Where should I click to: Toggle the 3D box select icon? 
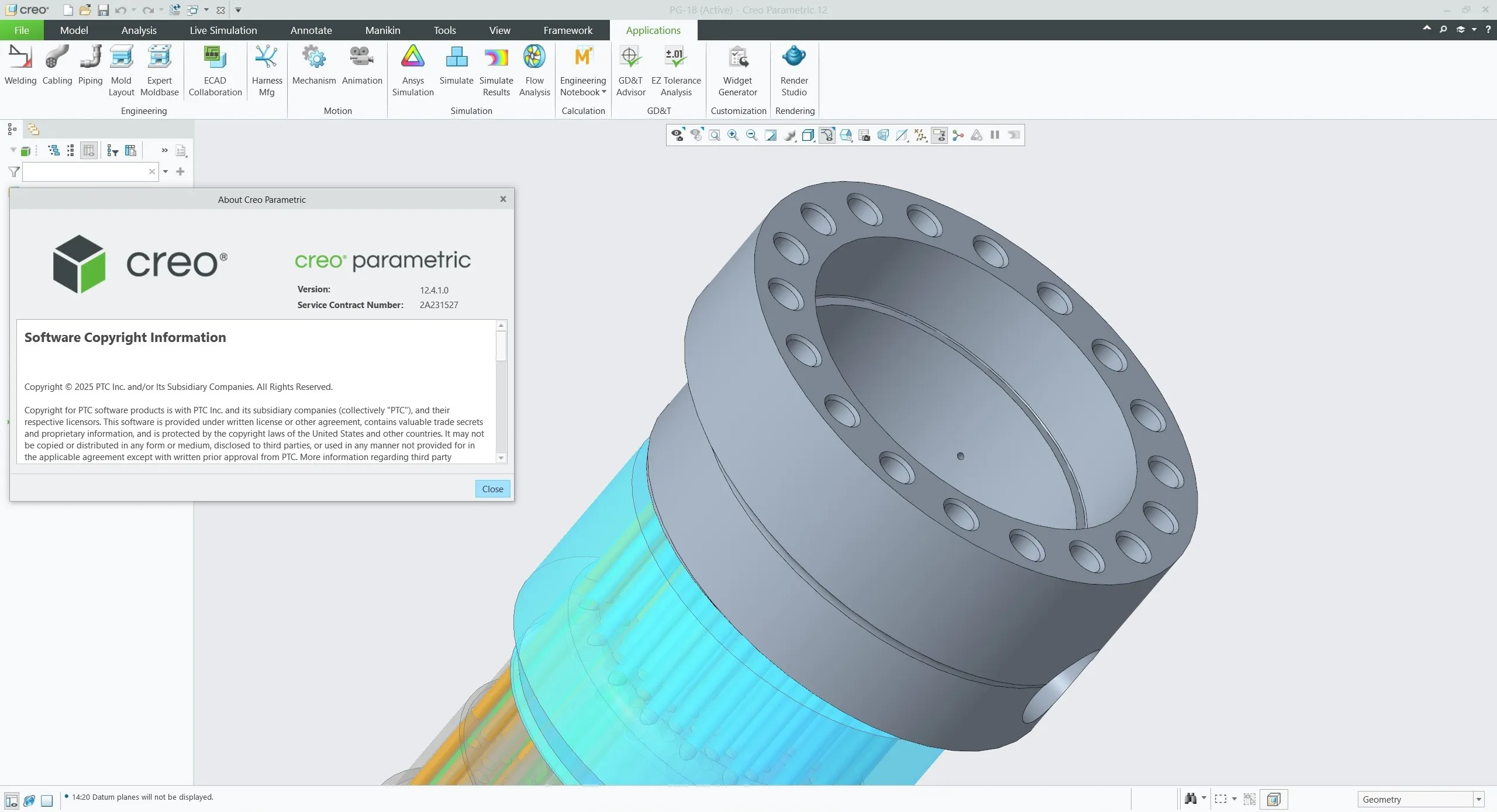coord(1274,799)
